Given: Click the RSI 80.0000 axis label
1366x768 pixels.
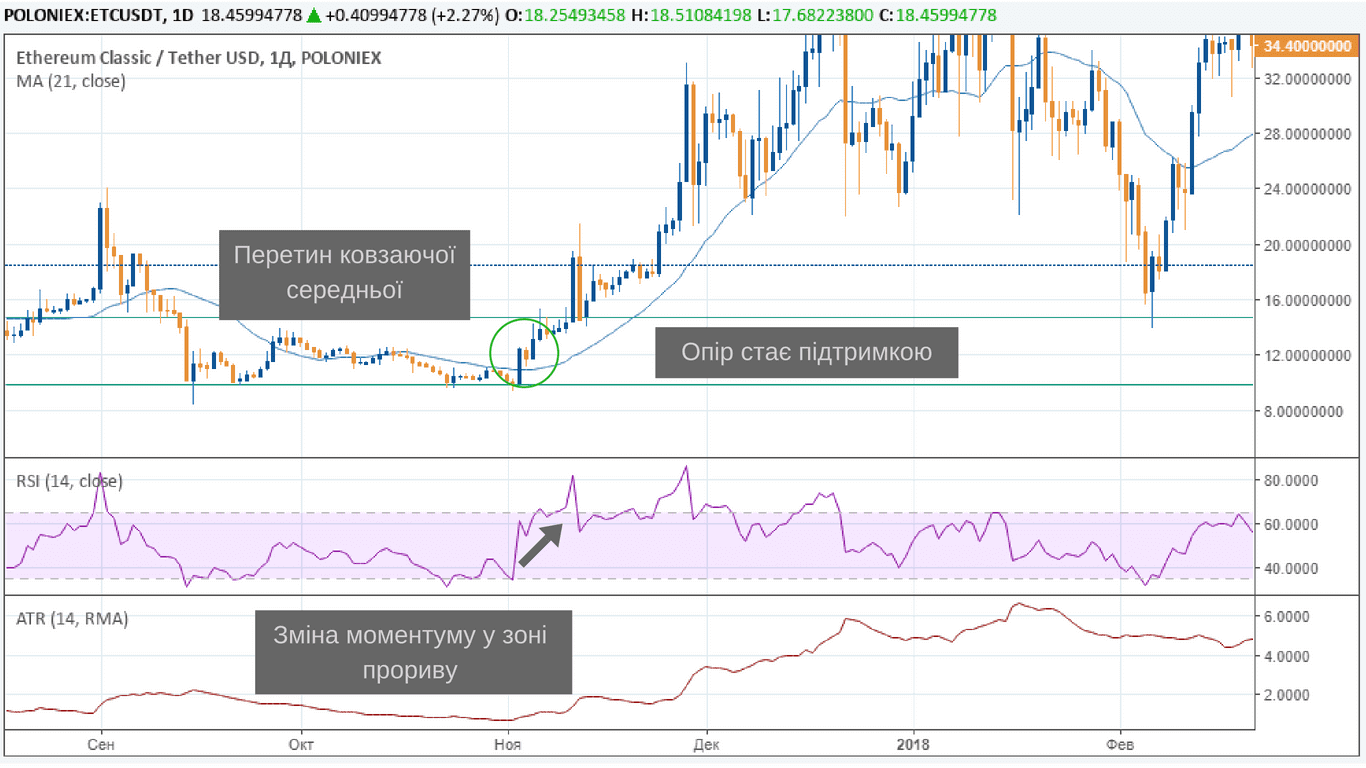Looking at the screenshot, I should tap(1290, 480).
